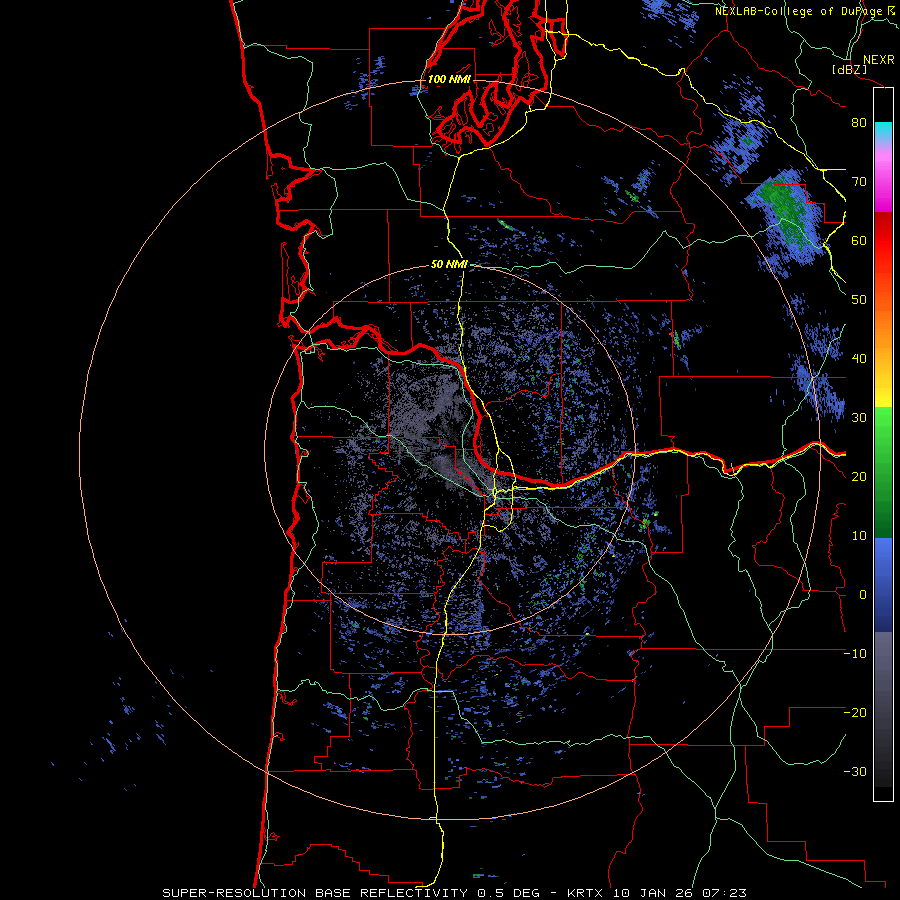
Task: Click the 20 dBZ tick label on the scale
Action: tap(859, 477)
